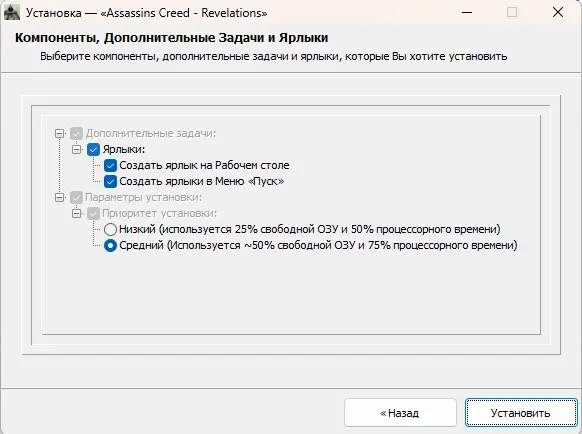
Task: Collapse the Приоритет установки tree node
Action: pyautogui.click(x=76, y=213)
